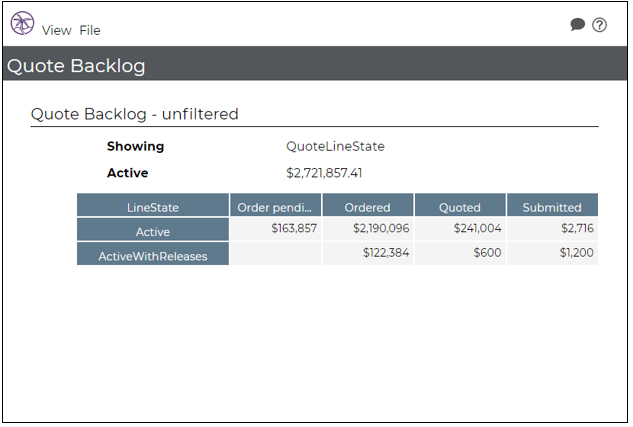Open the chat bubble comments icon
Screen dimensions: 633x427
[578, 24]
